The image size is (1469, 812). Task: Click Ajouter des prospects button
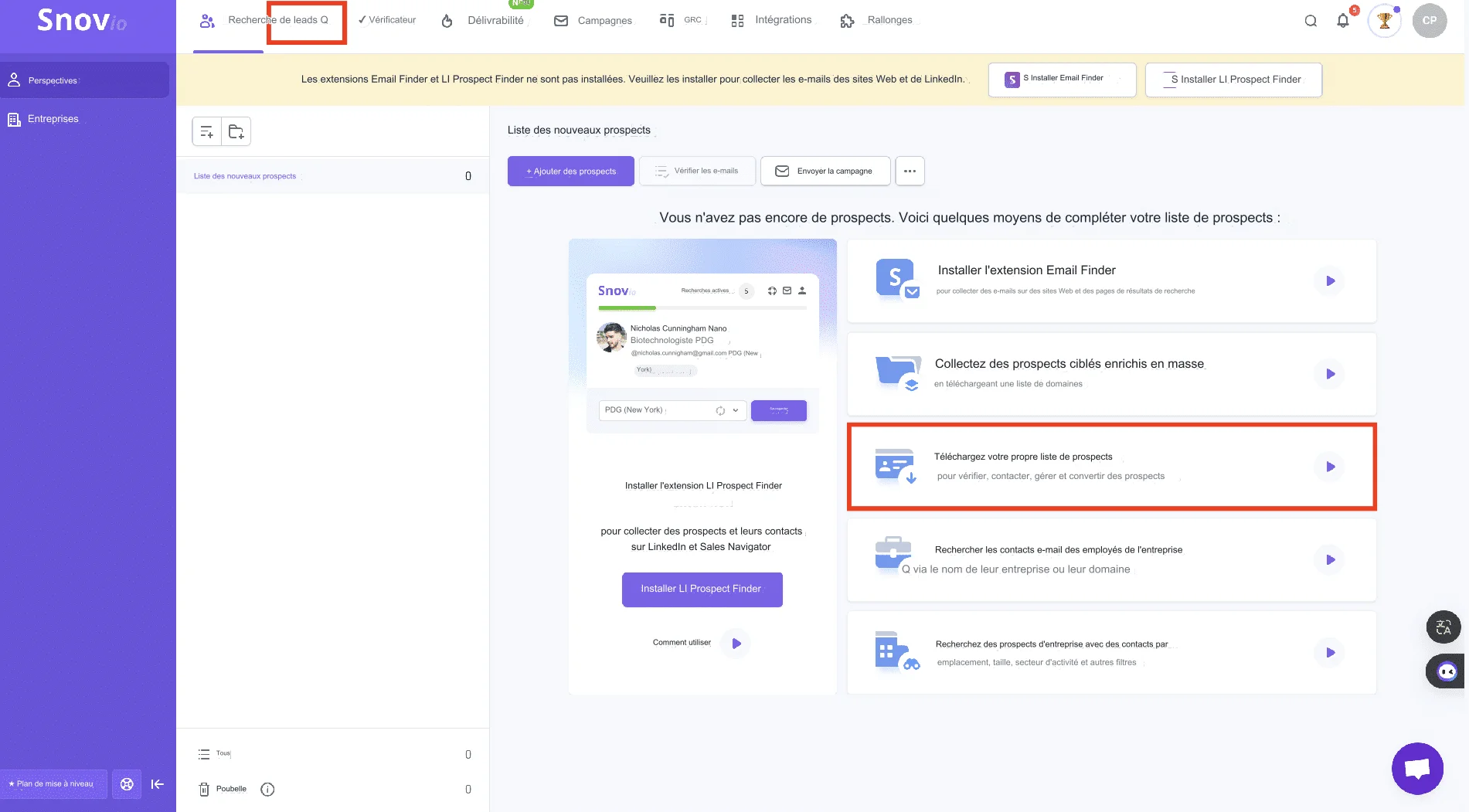click(571, 171)
